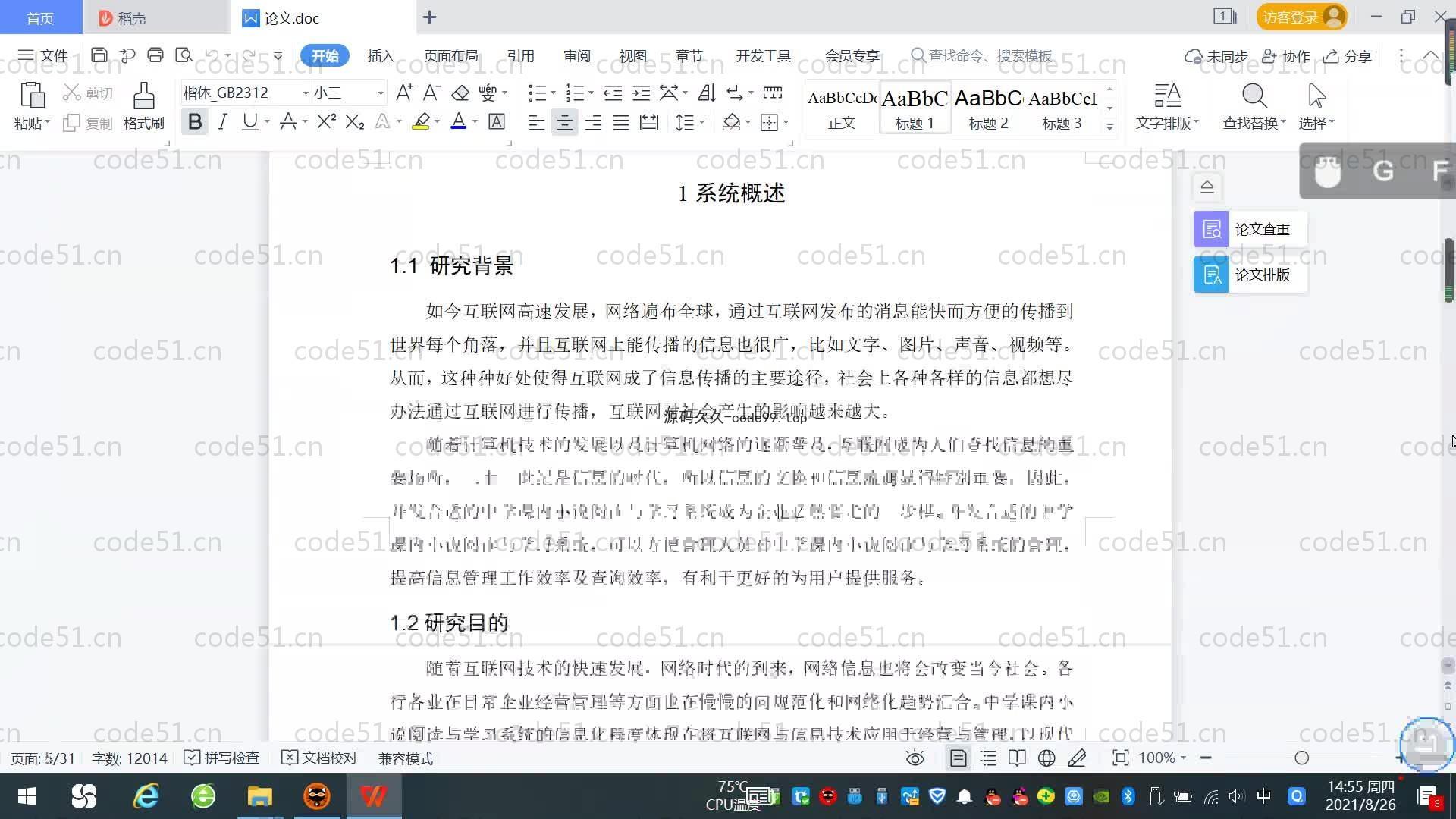Image resolution: width=1456 pixels, height=819 pixels.
Task: Toggle Bold formatting
Action: pos(195,122)
